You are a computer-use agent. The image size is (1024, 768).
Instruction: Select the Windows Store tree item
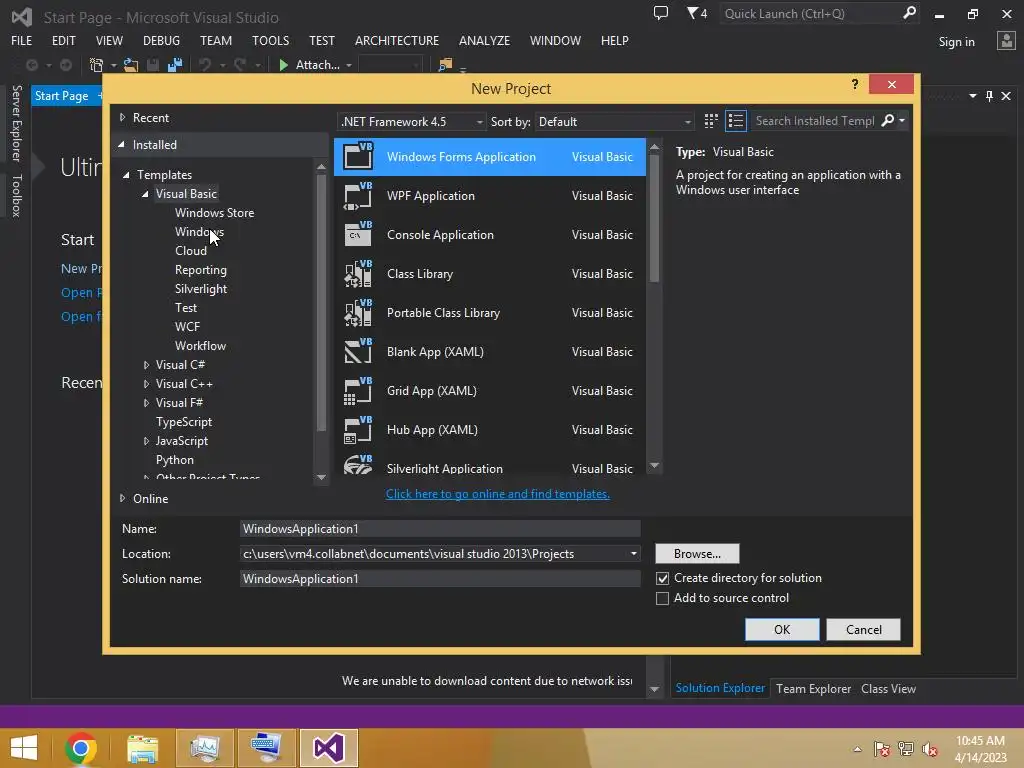click(x=214, y=213)
